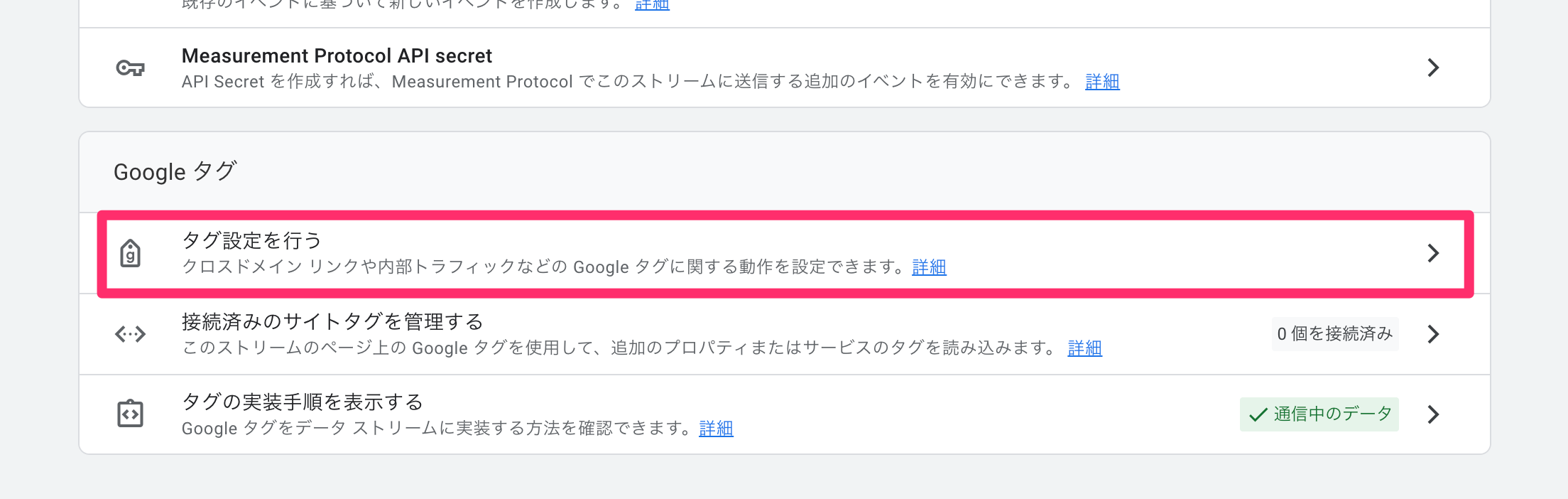This screenshot has width=1568, height=499.
Task: Open タグ設定を行う via its right chevron
Action: coord(1433,253)
